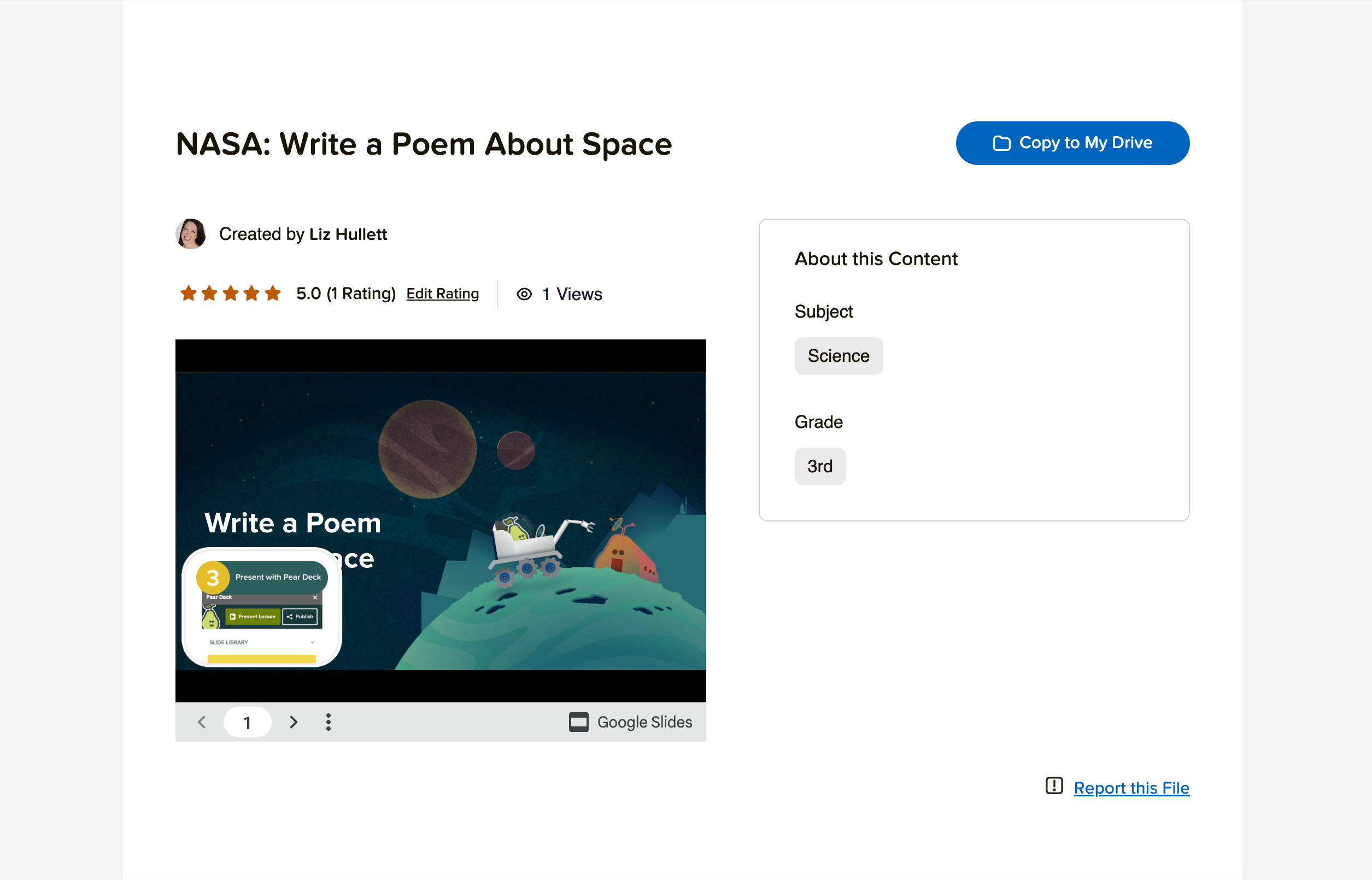Click the About this Content heading

[x=876, y=259]
